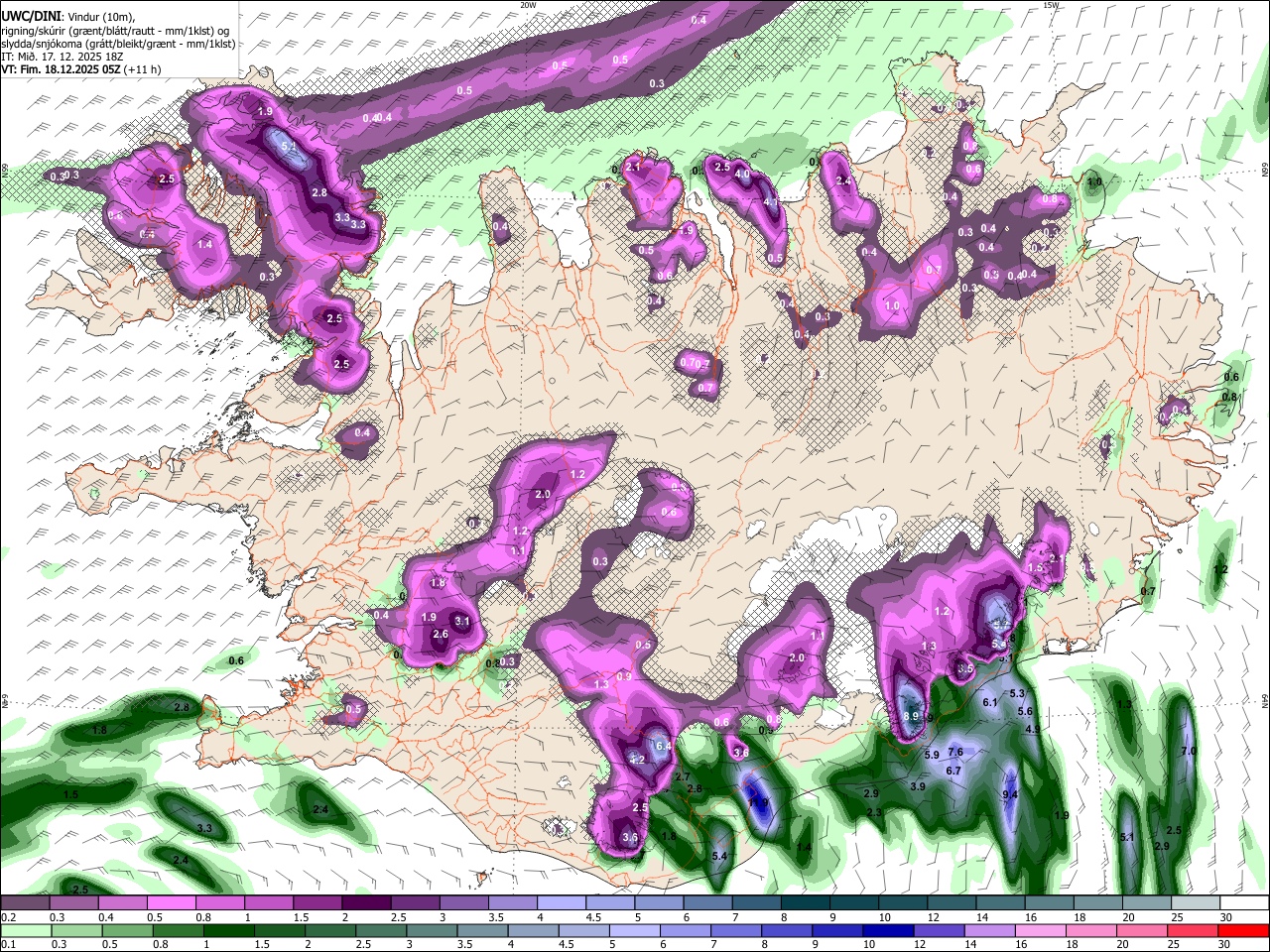Image resolution: width=1270 pixels, height=952 pixels.
Task: Pick the light pink 16–18 rain swatch
Action: coord(1039,931)
